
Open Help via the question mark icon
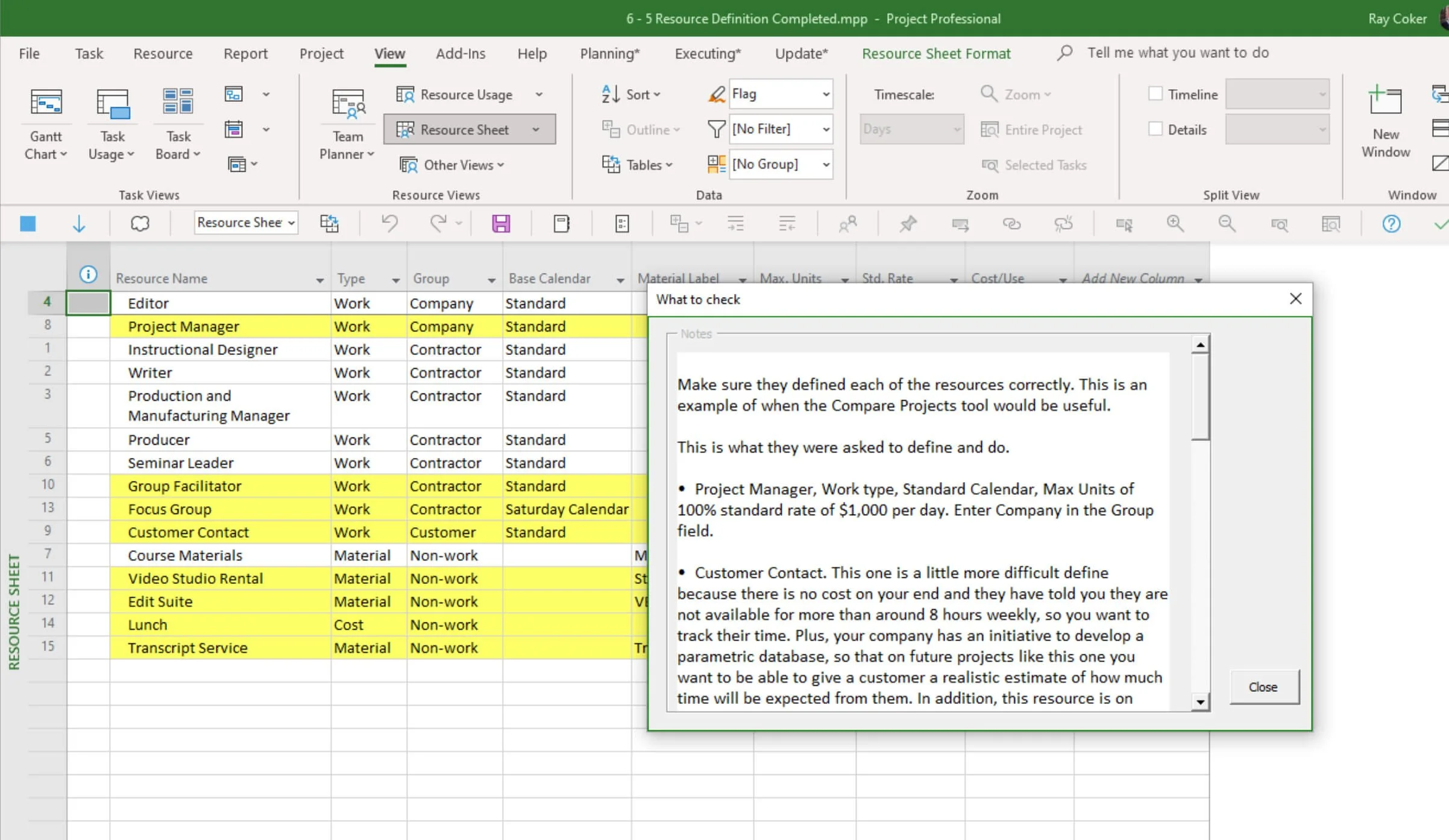[1391, 223]
